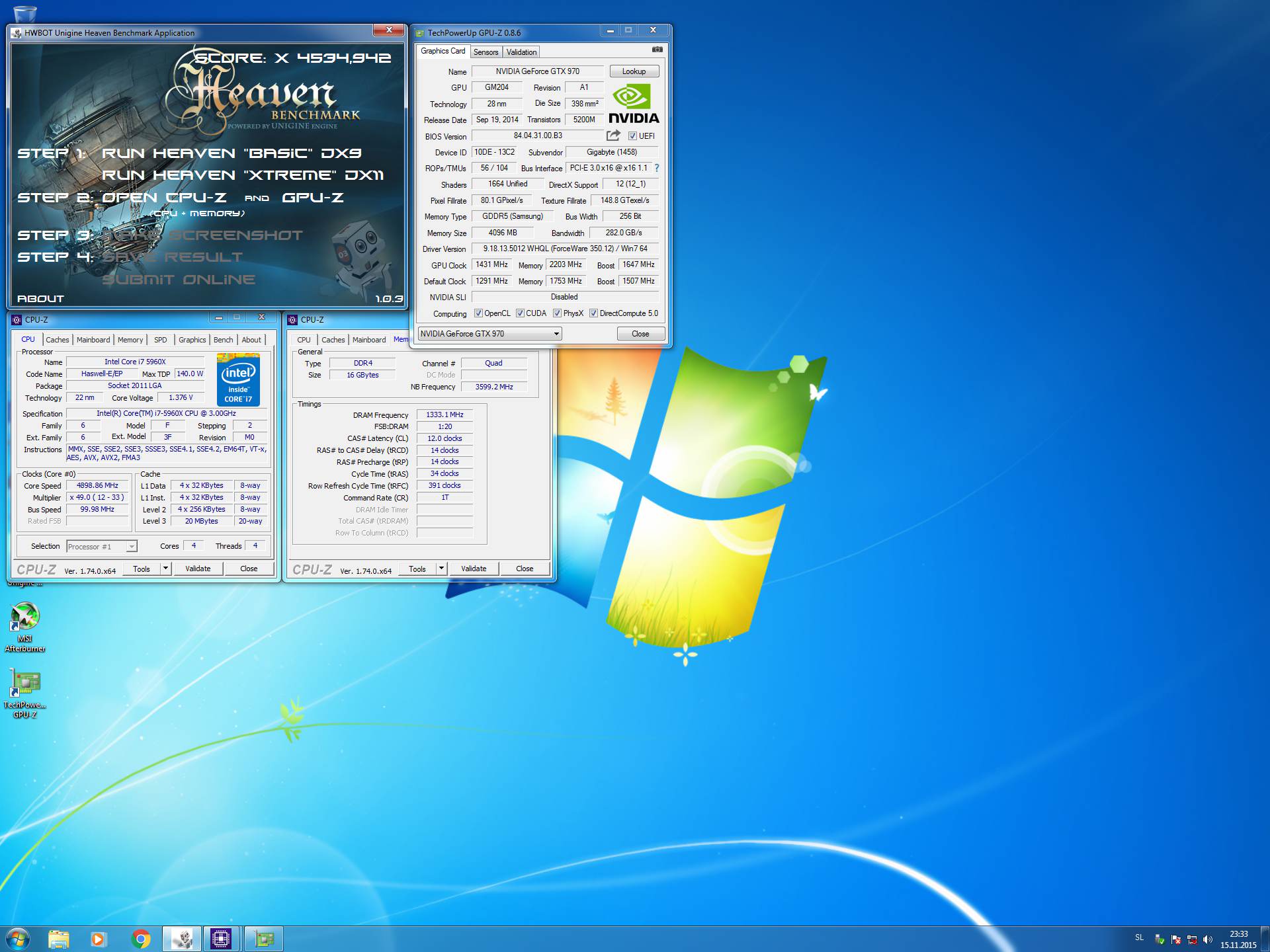Click the HWBOT Heaven title bar icon
Viewport: 1270px width, 952px height.
tap(17, 32)
